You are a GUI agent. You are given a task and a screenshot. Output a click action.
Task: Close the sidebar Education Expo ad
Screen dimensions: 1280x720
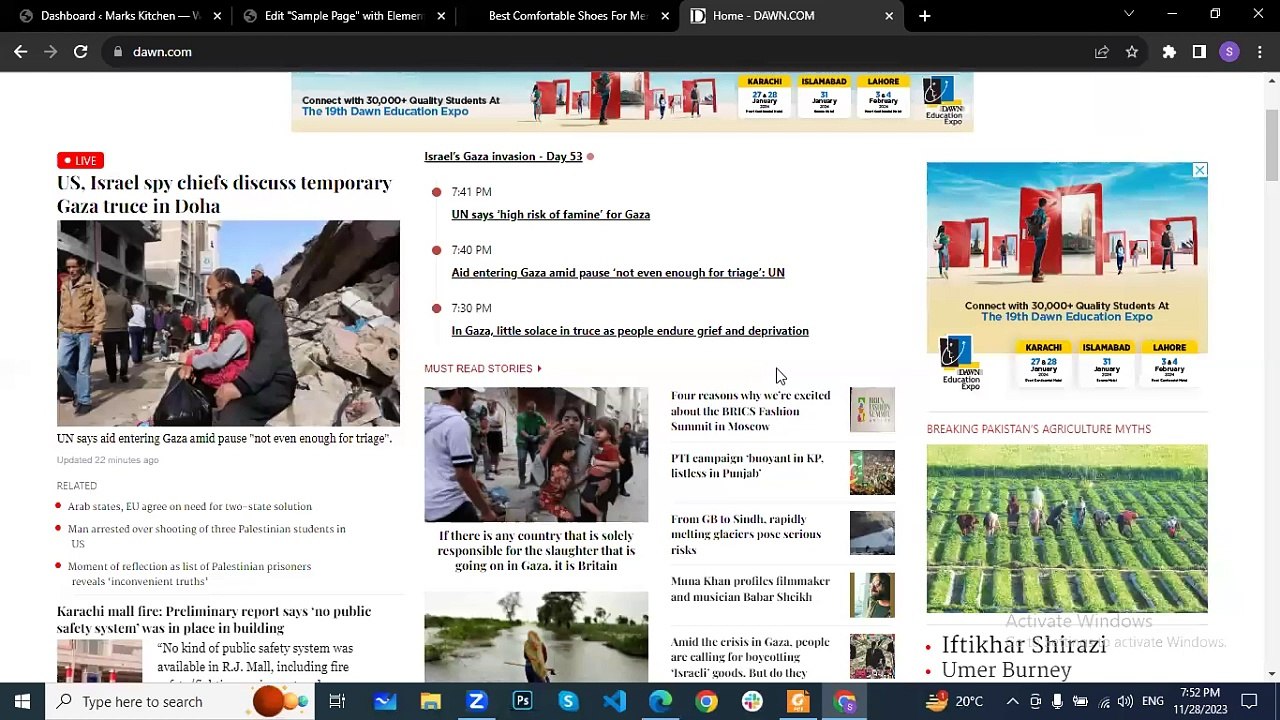click(1200, 170)
